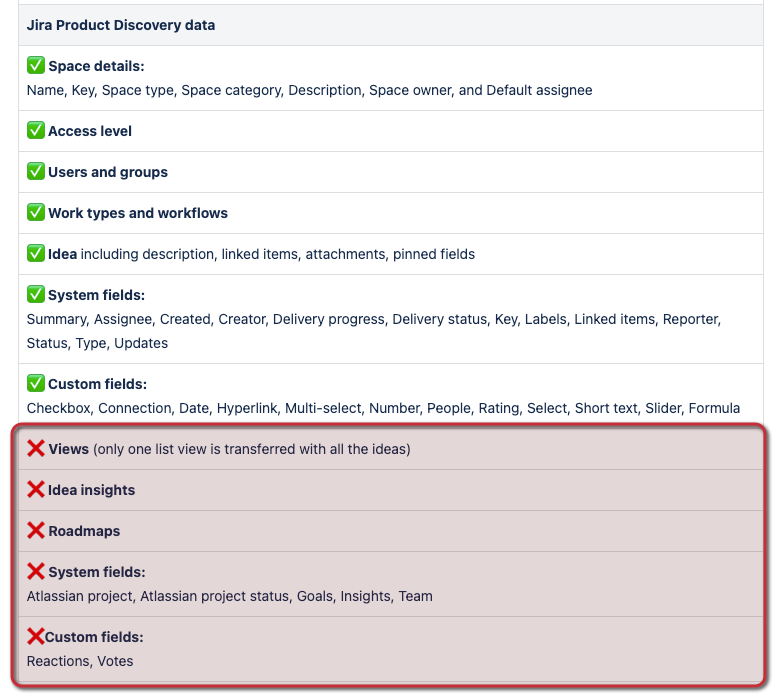Click the green check beside supported Custom fields
Viewport: 779px width, 698px height.
(36, 383)
